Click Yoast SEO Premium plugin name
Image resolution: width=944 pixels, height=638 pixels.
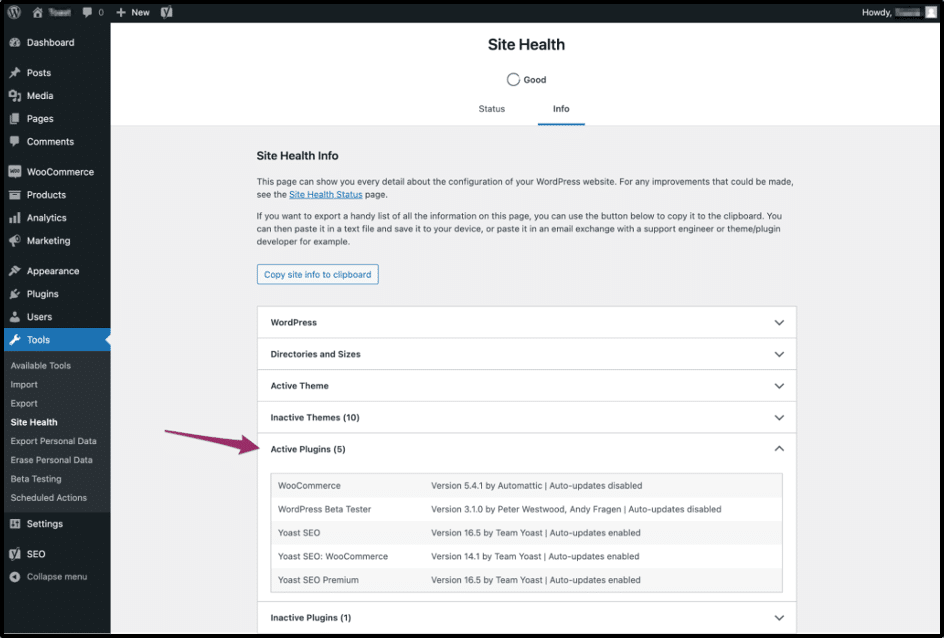[x=318, y=580]
